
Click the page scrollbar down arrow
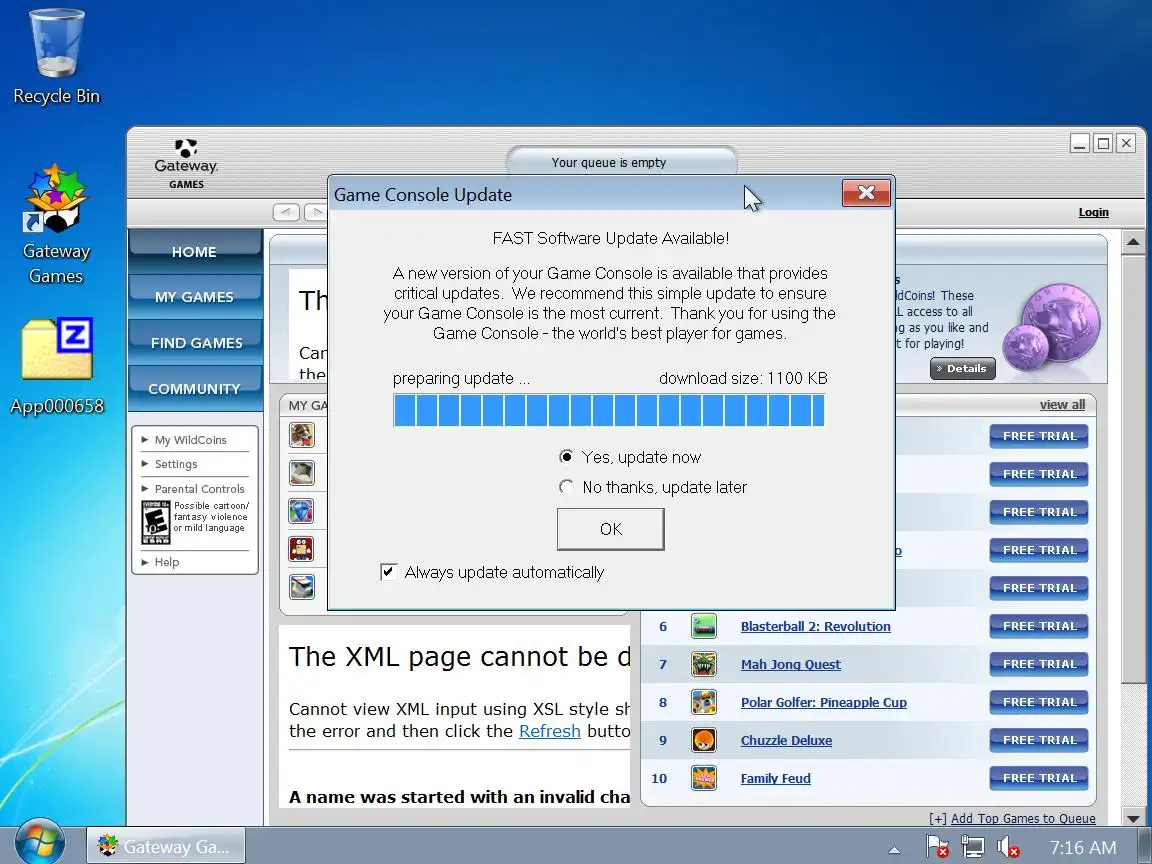(x=1134, y=817)
